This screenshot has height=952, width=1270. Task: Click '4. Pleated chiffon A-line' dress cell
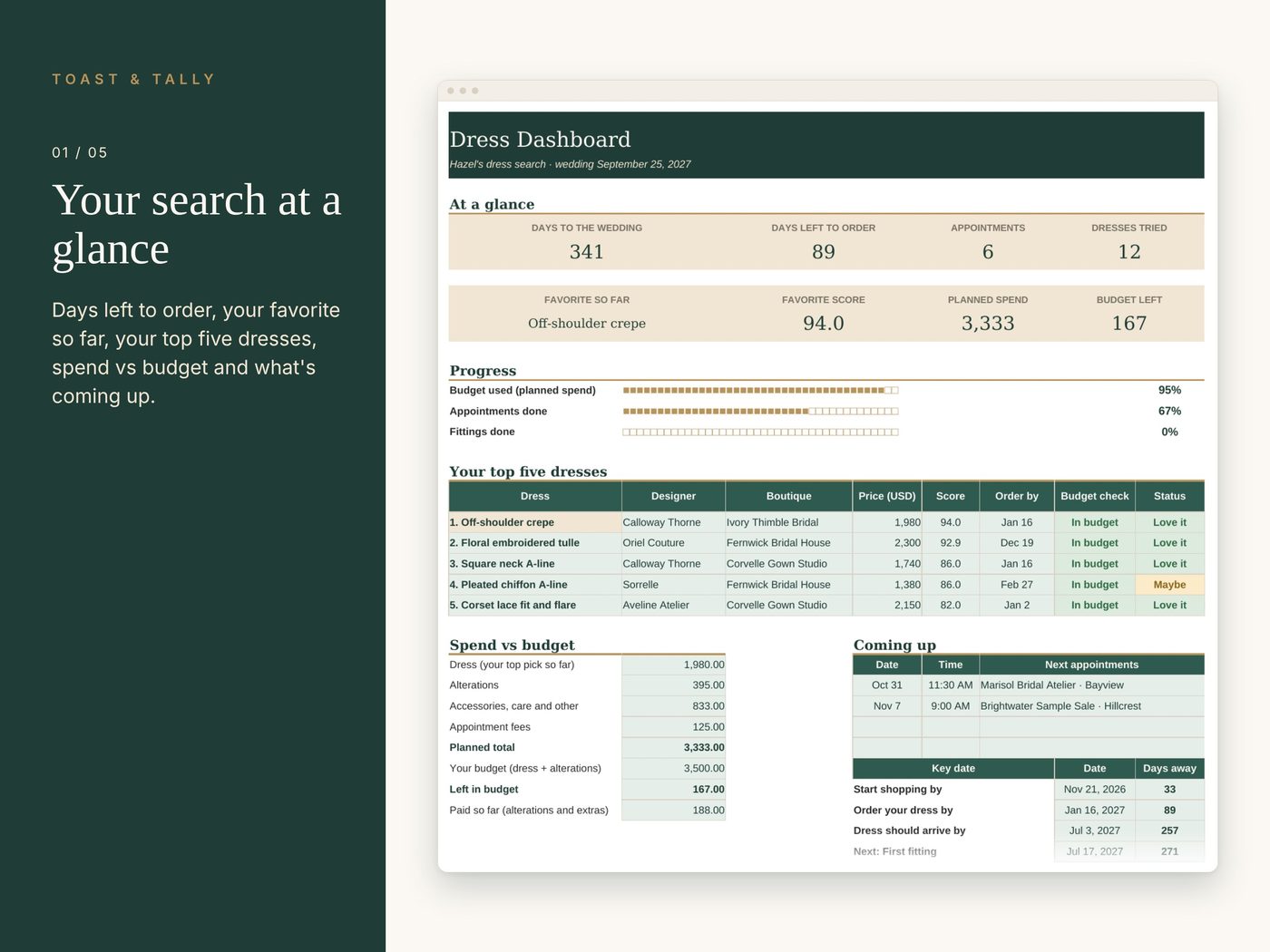(x=535, y=585)
